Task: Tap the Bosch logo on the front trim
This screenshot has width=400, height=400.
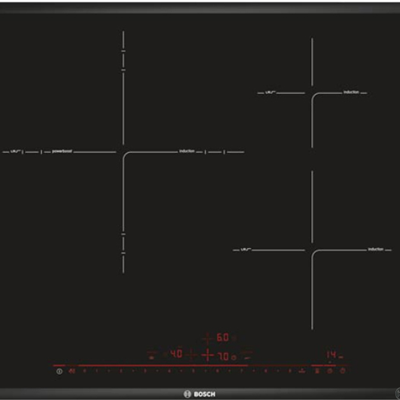Action: pos(200,394)
